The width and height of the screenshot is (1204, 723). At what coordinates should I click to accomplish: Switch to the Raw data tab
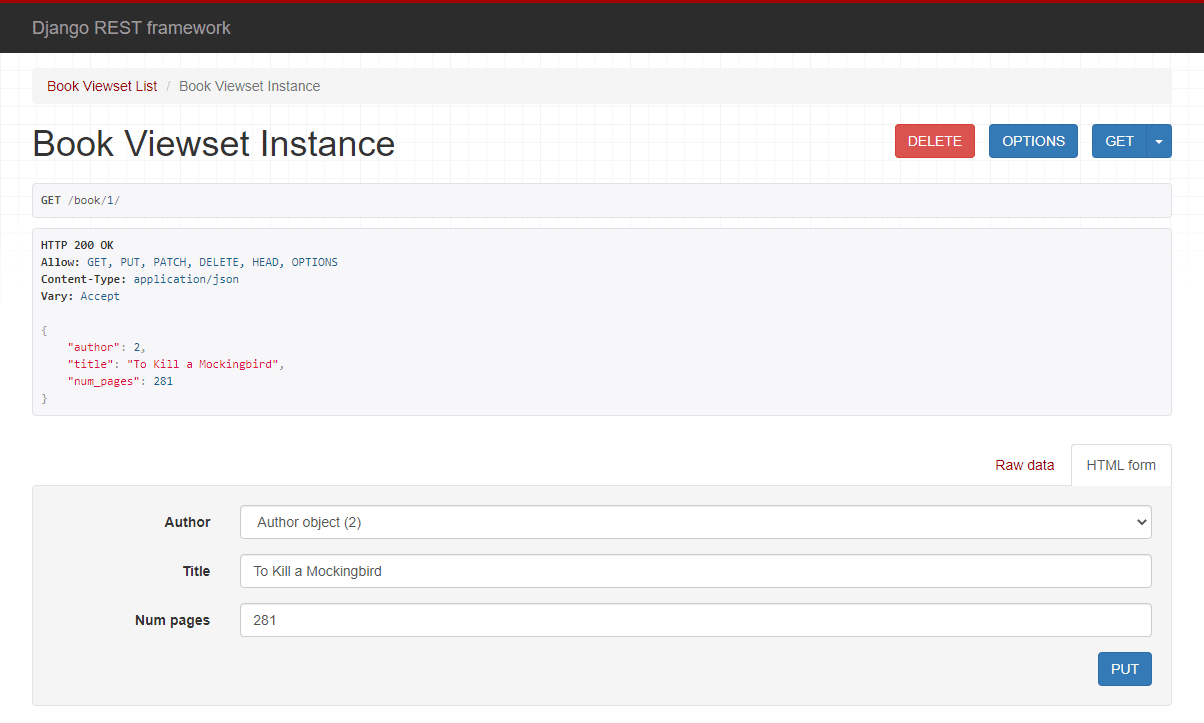tap(1024, 465)
